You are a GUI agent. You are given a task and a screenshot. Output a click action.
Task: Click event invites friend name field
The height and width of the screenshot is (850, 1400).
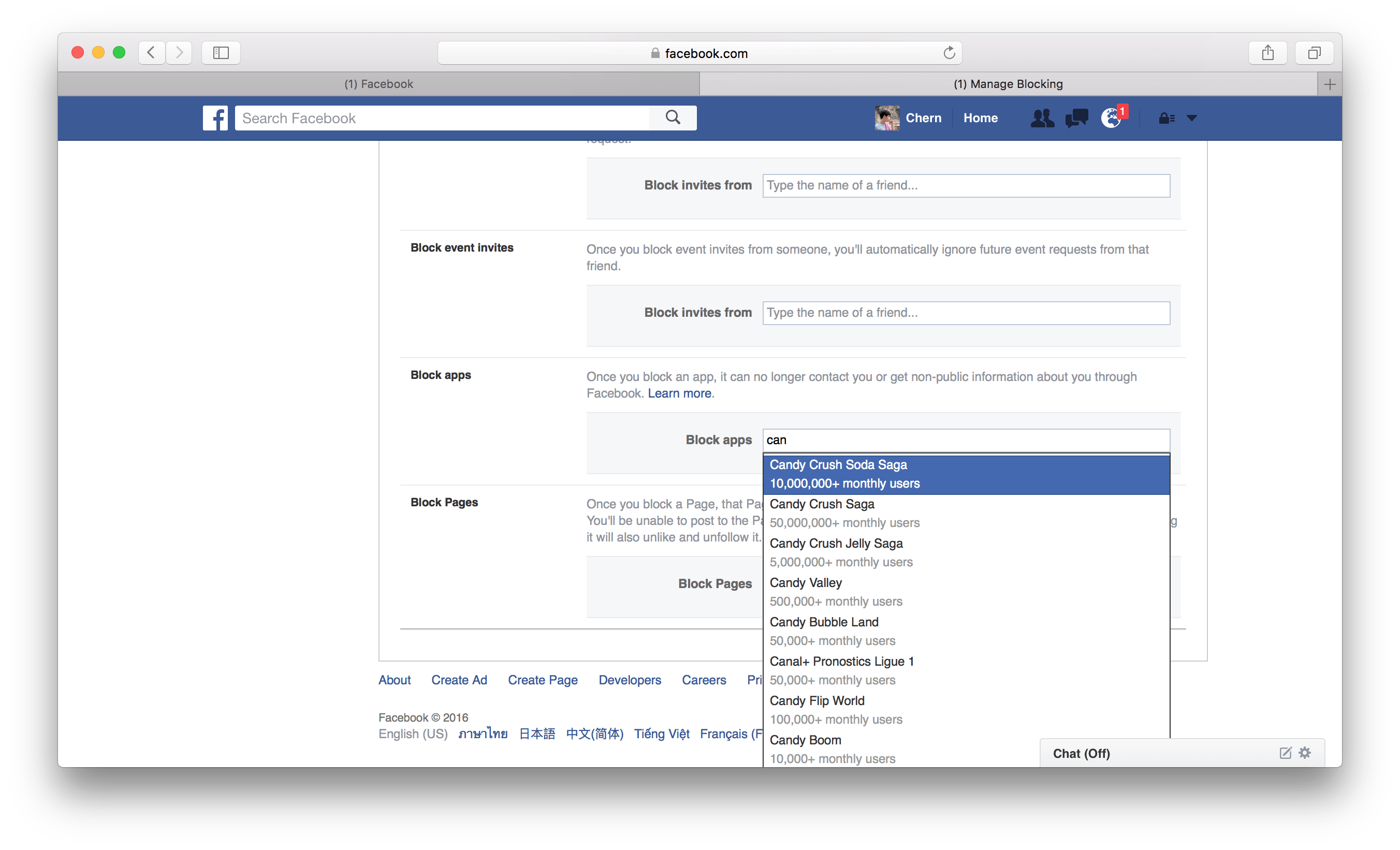click(966, 313)
